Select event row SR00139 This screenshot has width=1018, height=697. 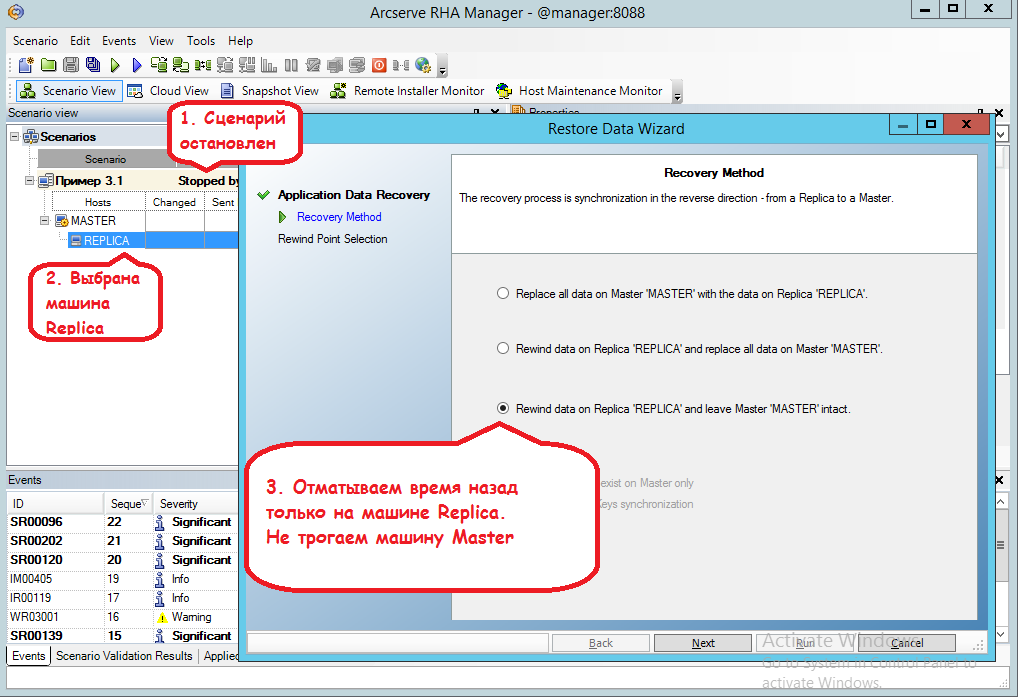123,636
